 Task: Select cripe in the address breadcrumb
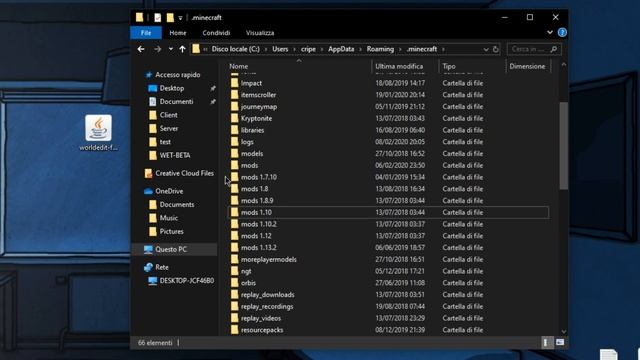308,49
